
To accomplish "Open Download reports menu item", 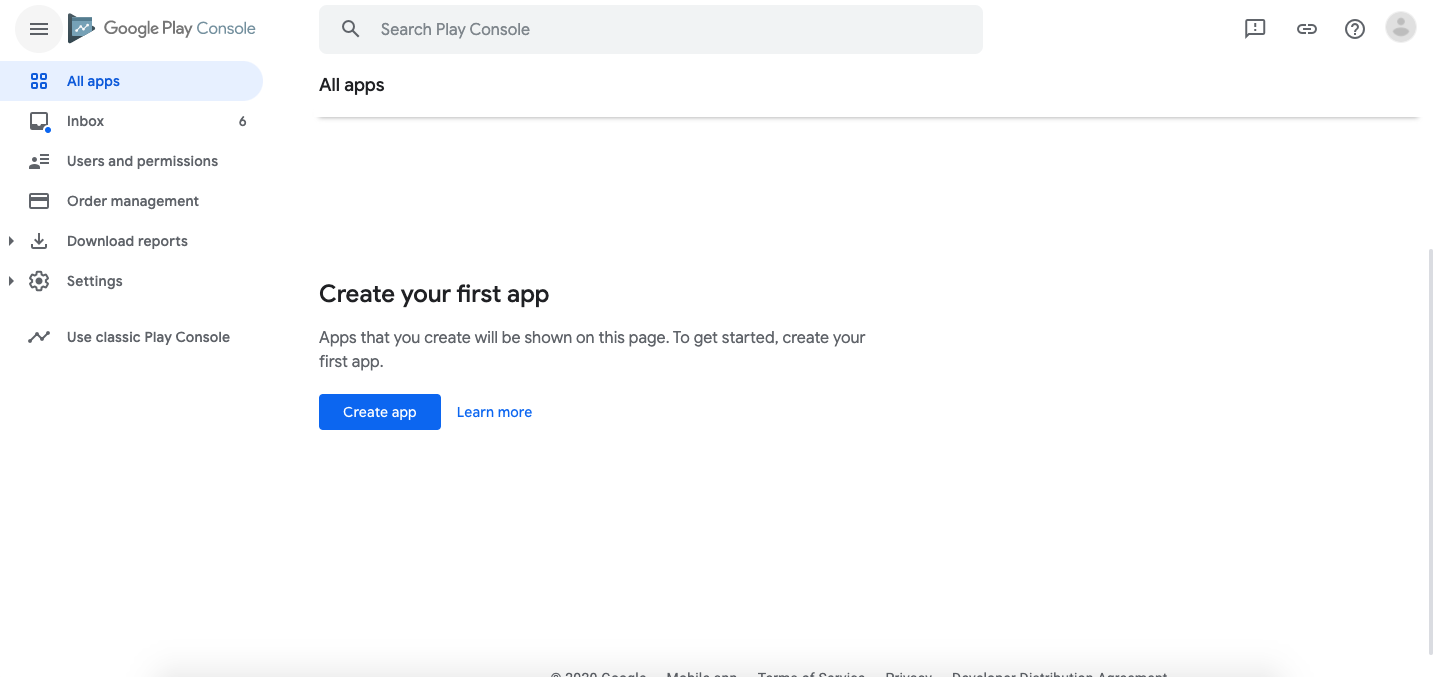I will coord(127,241).
